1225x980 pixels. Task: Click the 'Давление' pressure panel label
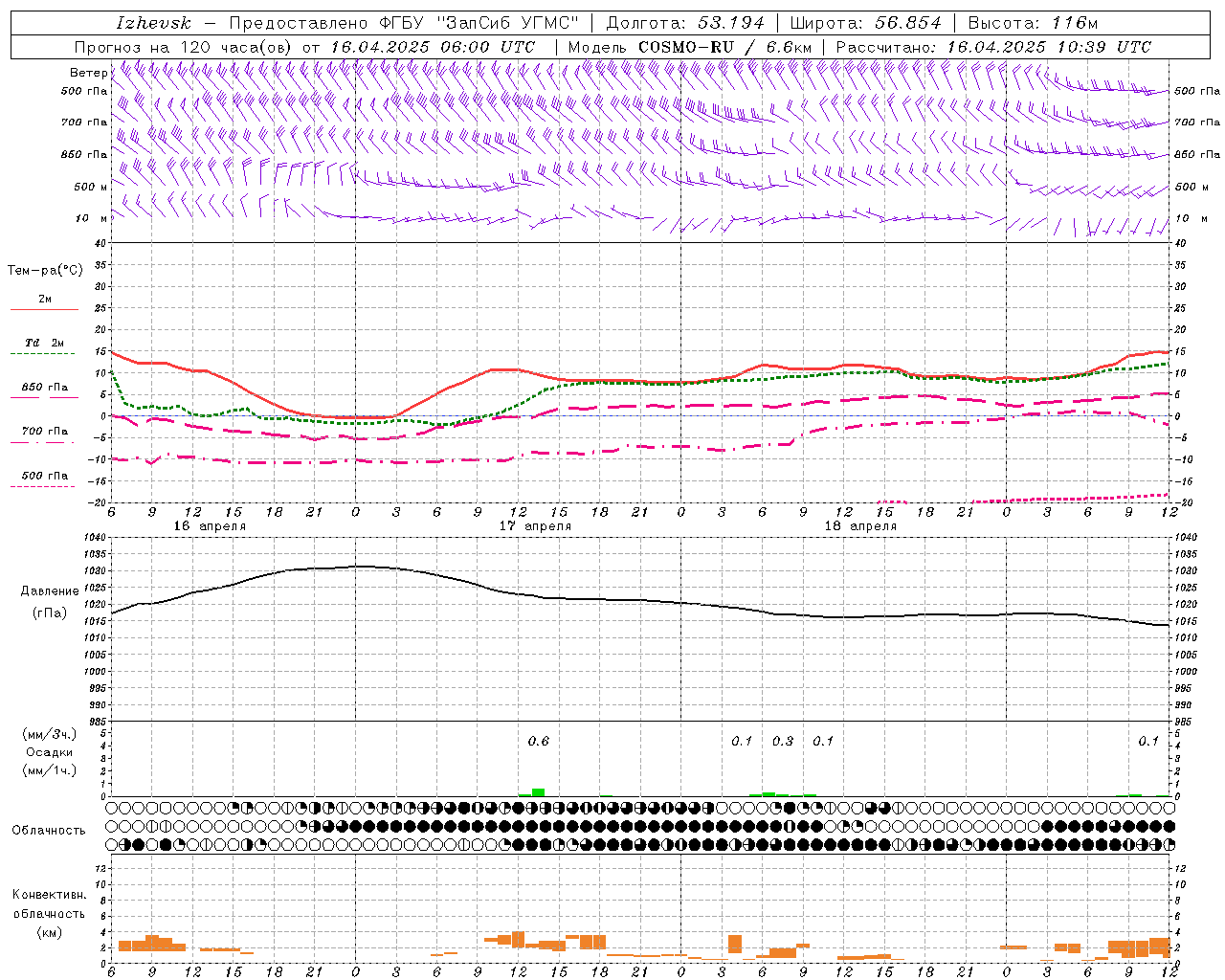(x=50, y=591)
